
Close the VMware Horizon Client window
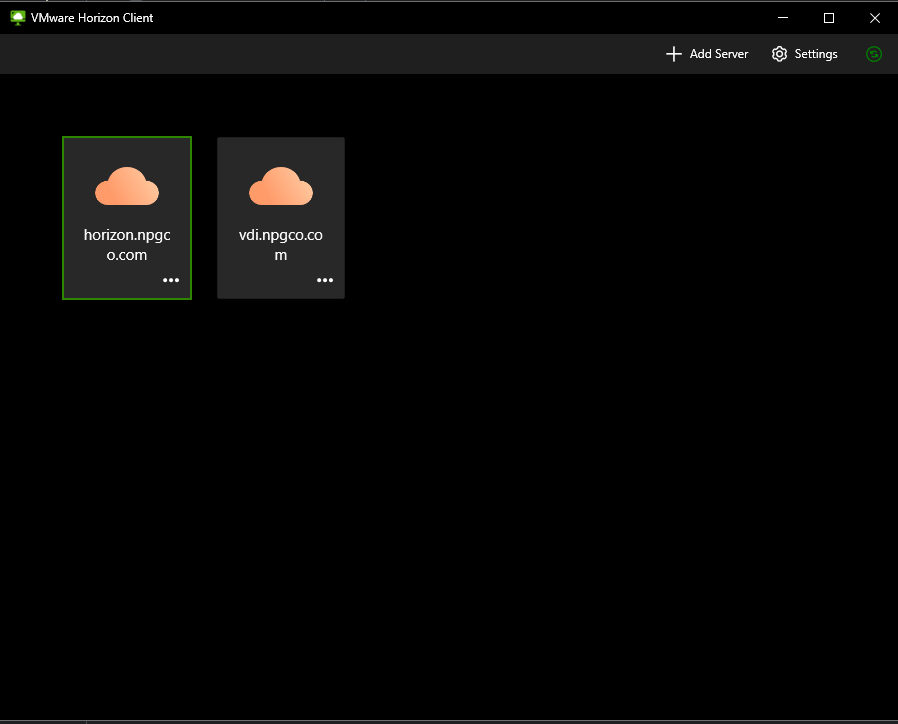click(x=875, y=18)
